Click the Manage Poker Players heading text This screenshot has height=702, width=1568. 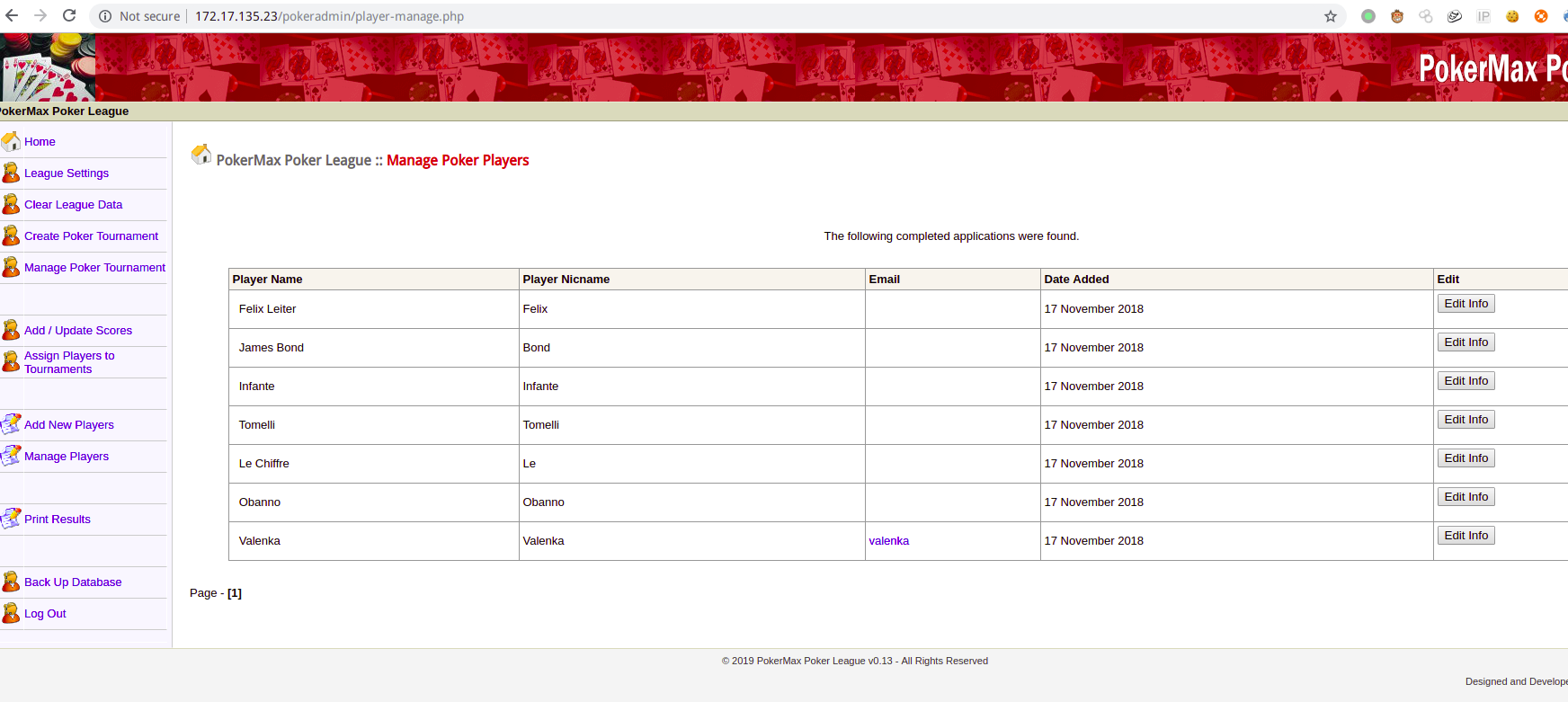tap(458, 160)
